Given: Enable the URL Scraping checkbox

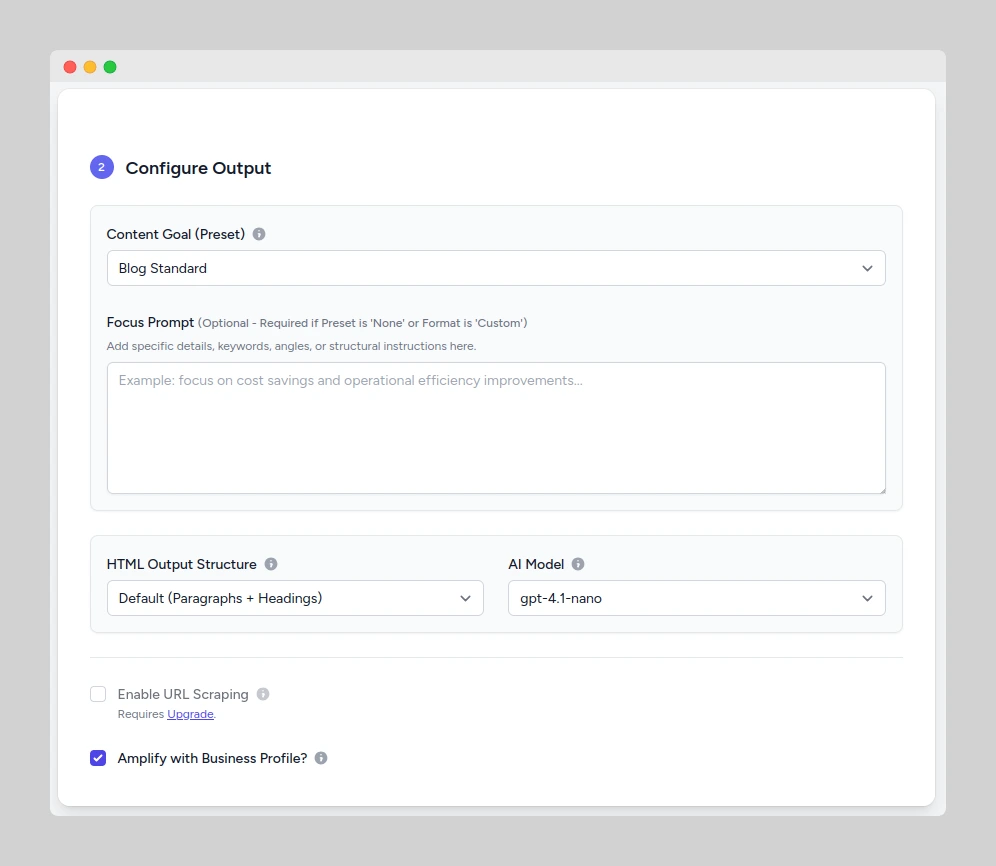Looking at the screenshot, I should click(98, 694).
